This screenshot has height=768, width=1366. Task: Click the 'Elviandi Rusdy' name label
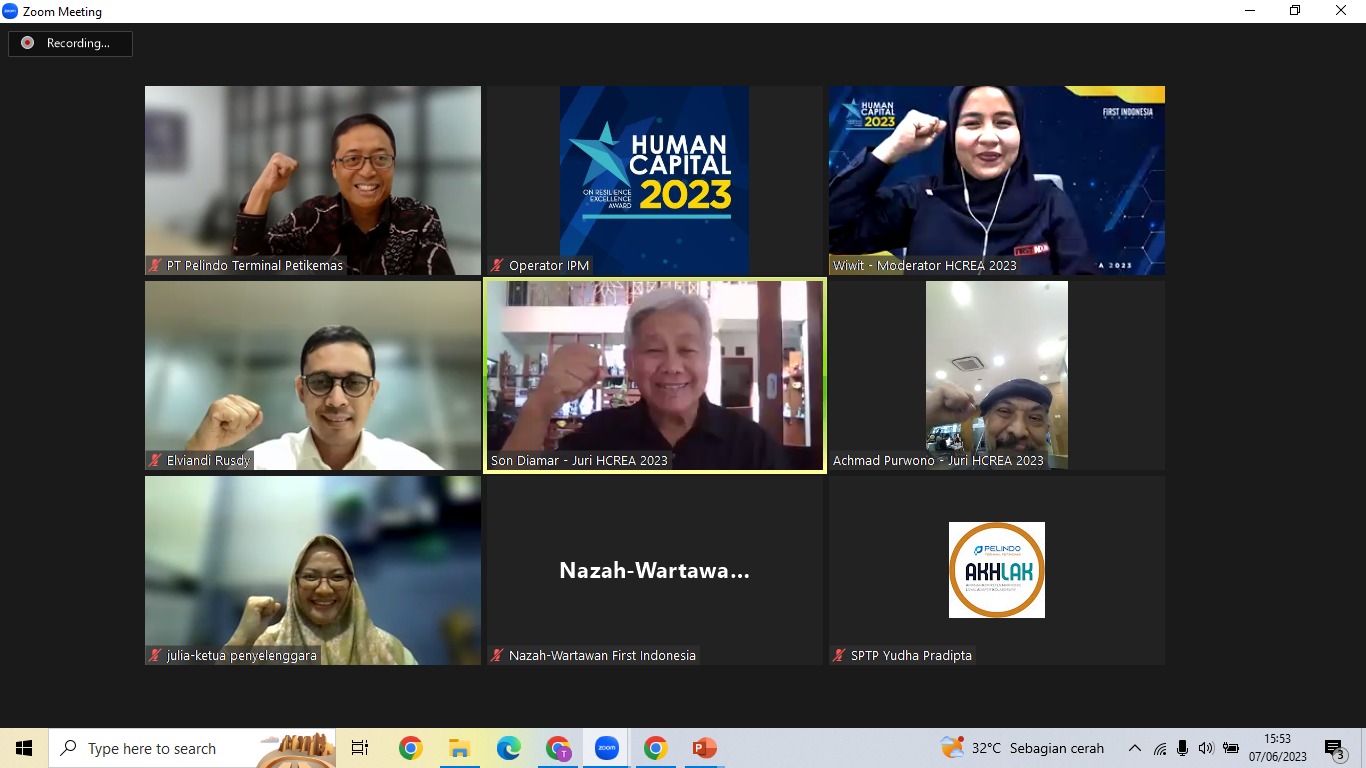[x=209, y=461]
